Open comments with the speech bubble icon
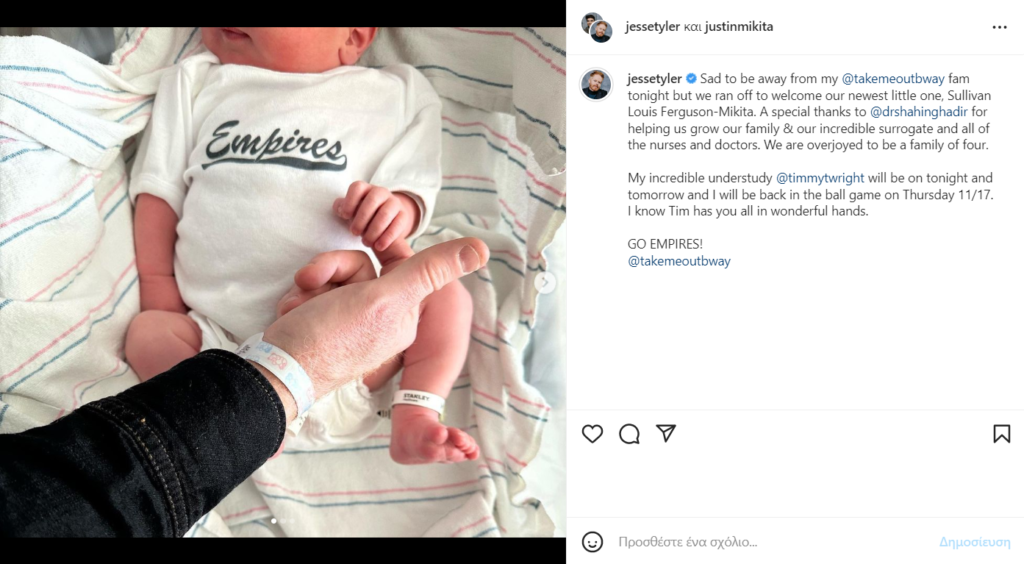 point(629,433)
